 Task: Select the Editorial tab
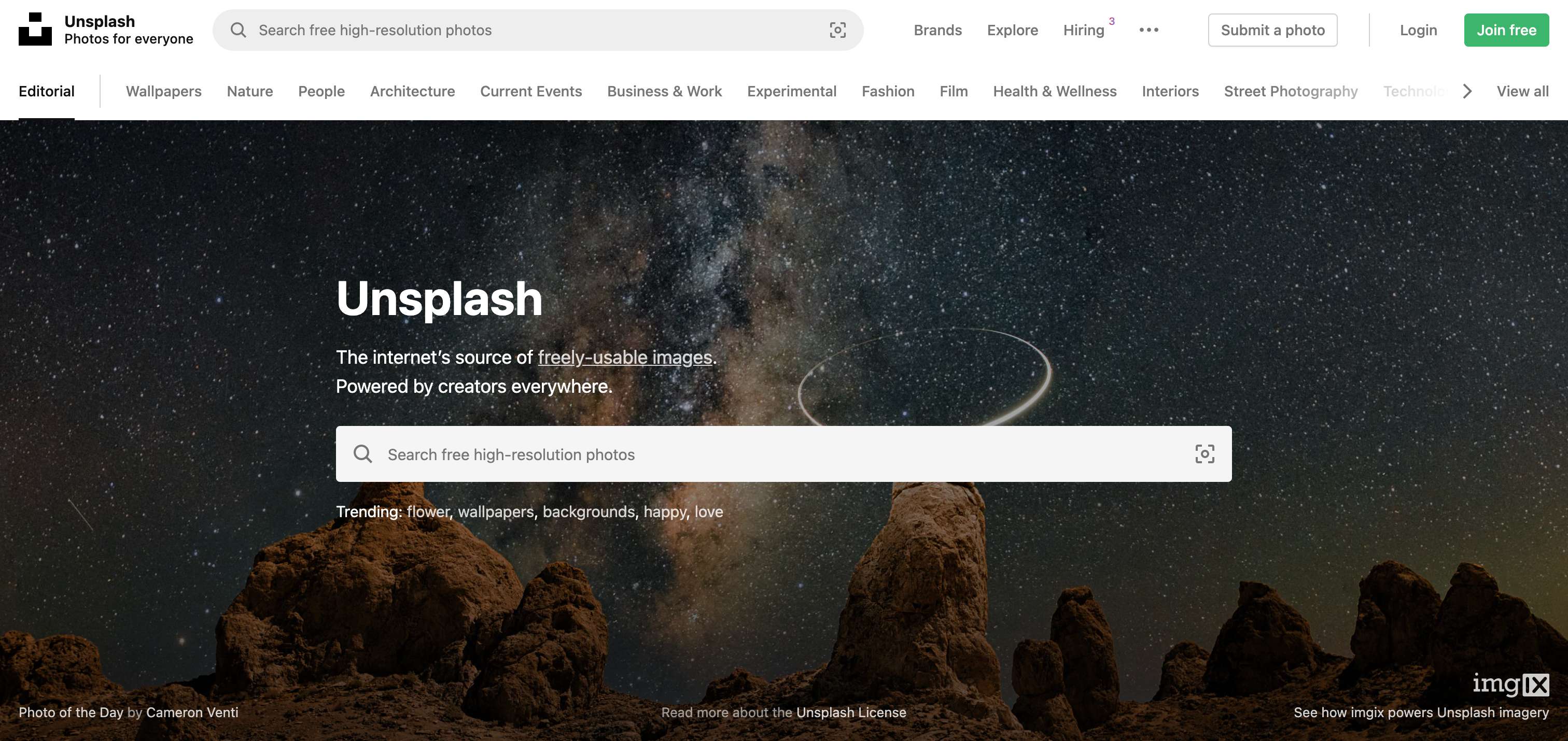46,91
